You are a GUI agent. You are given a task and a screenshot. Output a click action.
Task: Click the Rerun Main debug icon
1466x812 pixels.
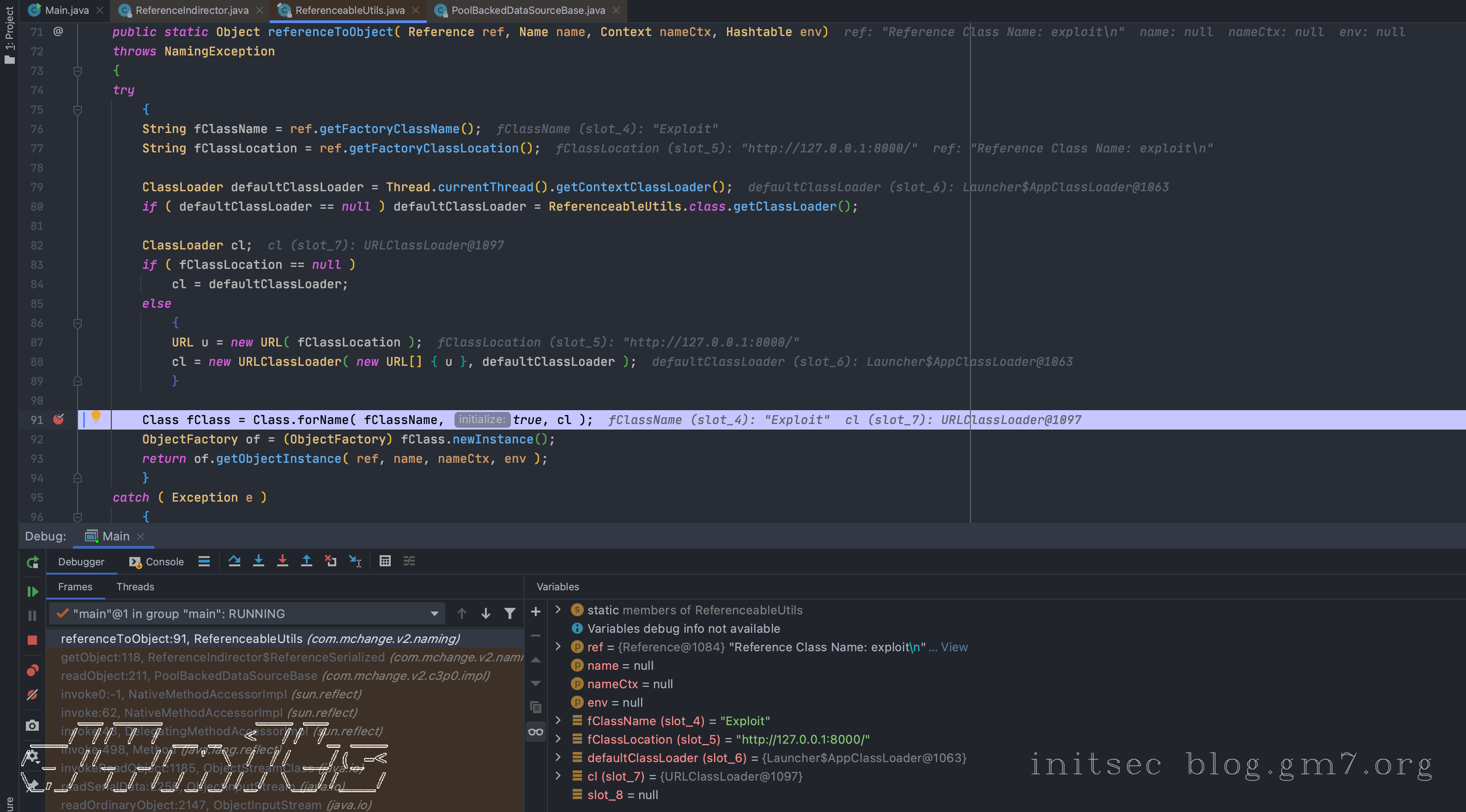32,562
